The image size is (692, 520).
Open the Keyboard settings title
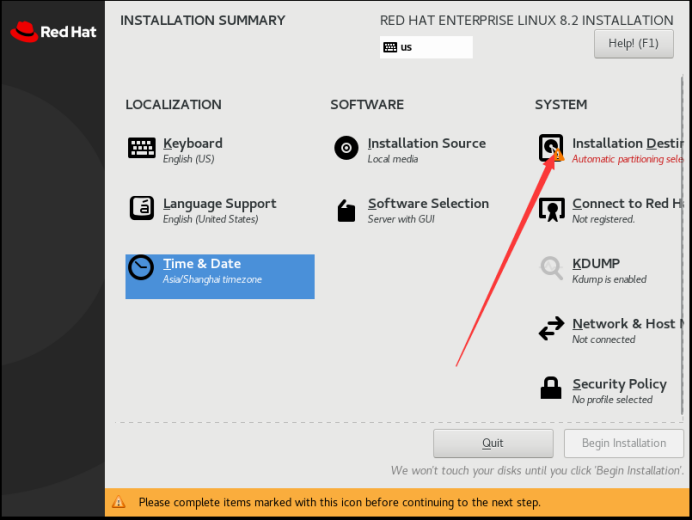point(192,143)
